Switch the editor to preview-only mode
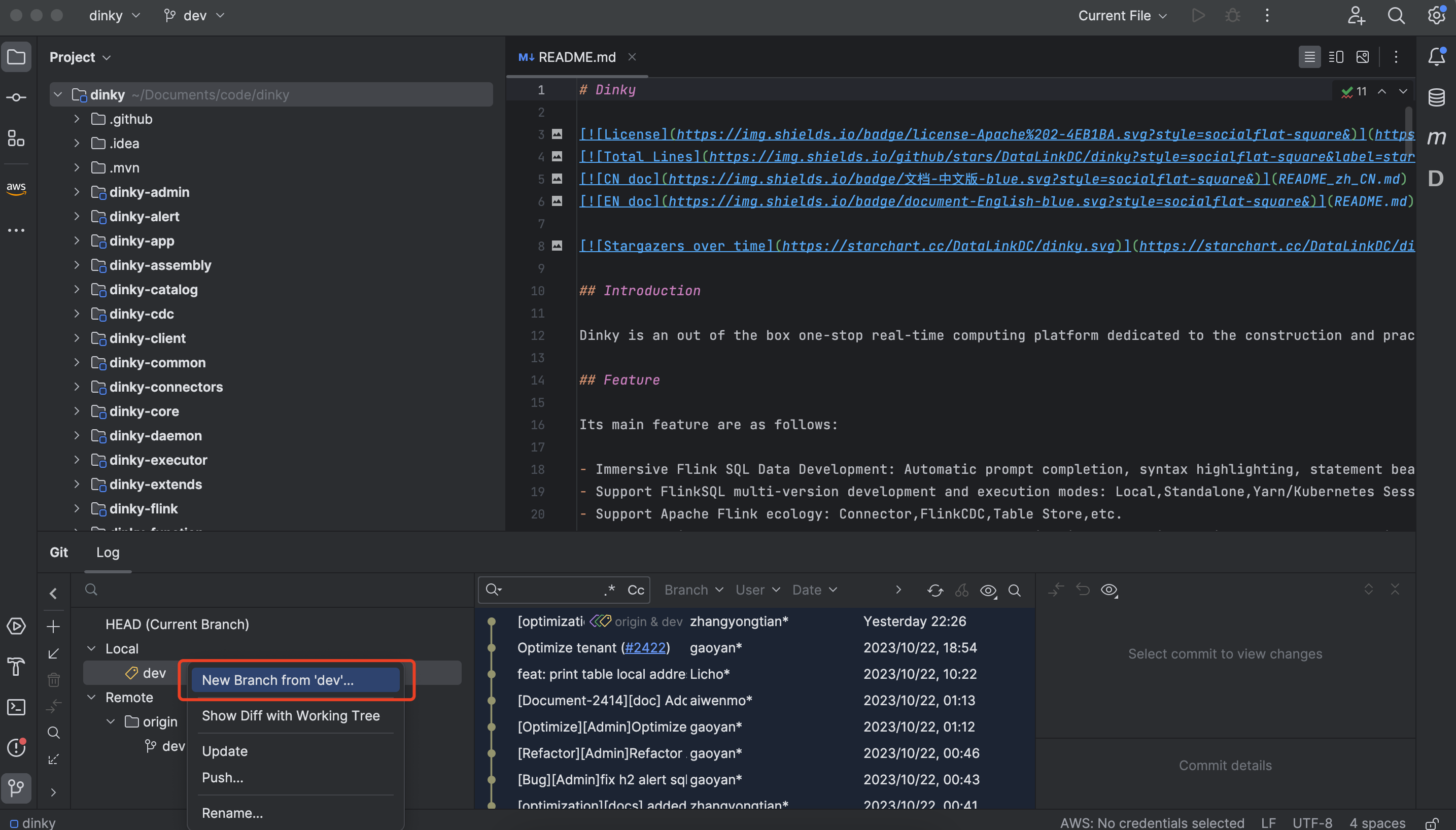 point(1363,57)
